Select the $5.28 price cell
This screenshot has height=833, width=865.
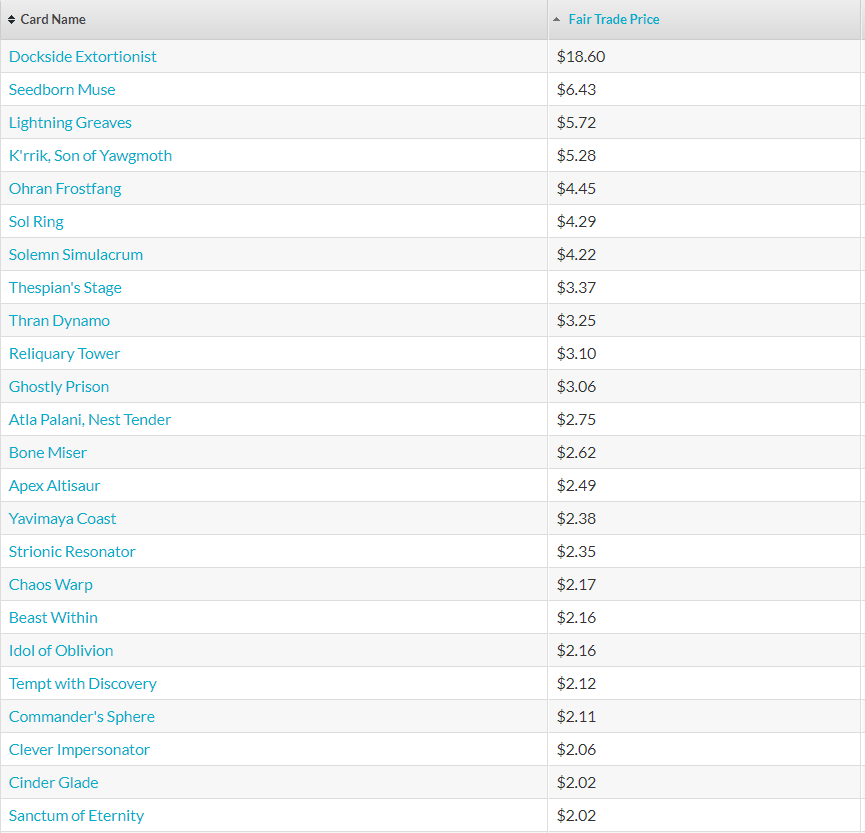(704, 156)
